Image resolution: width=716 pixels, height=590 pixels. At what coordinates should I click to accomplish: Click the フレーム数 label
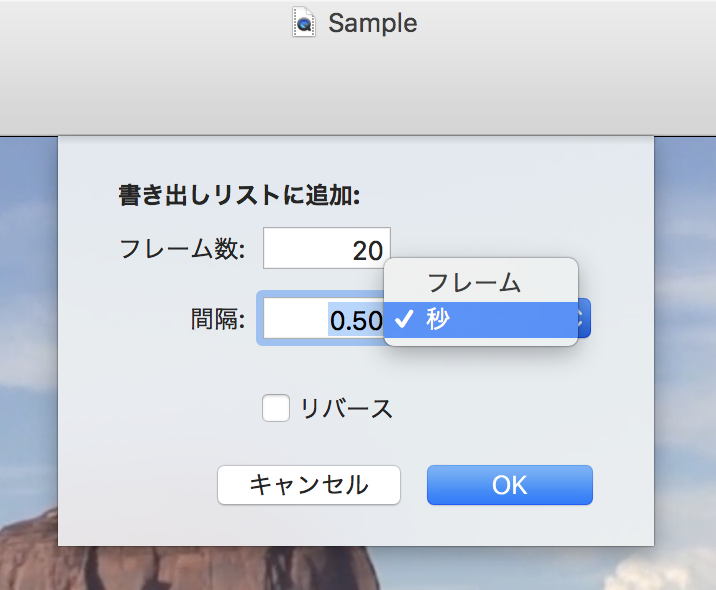(x=182, y=249)
